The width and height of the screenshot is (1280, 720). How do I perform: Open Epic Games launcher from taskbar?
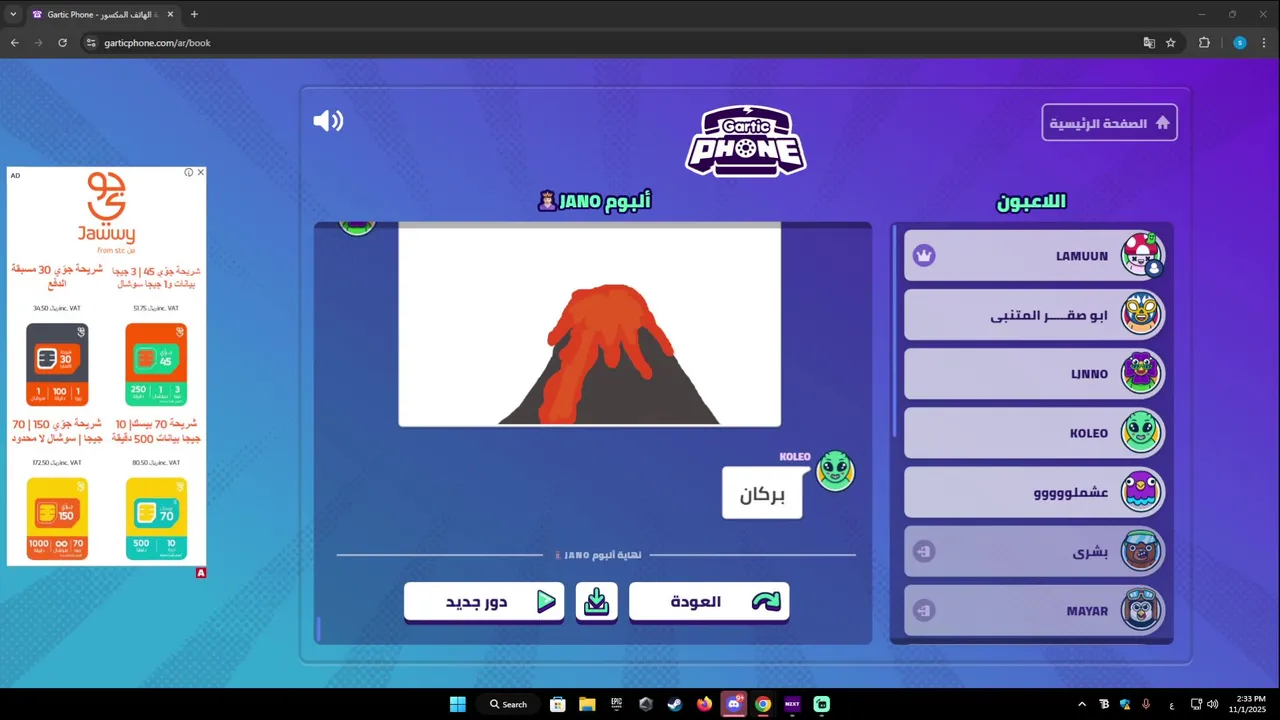(616, 704)
